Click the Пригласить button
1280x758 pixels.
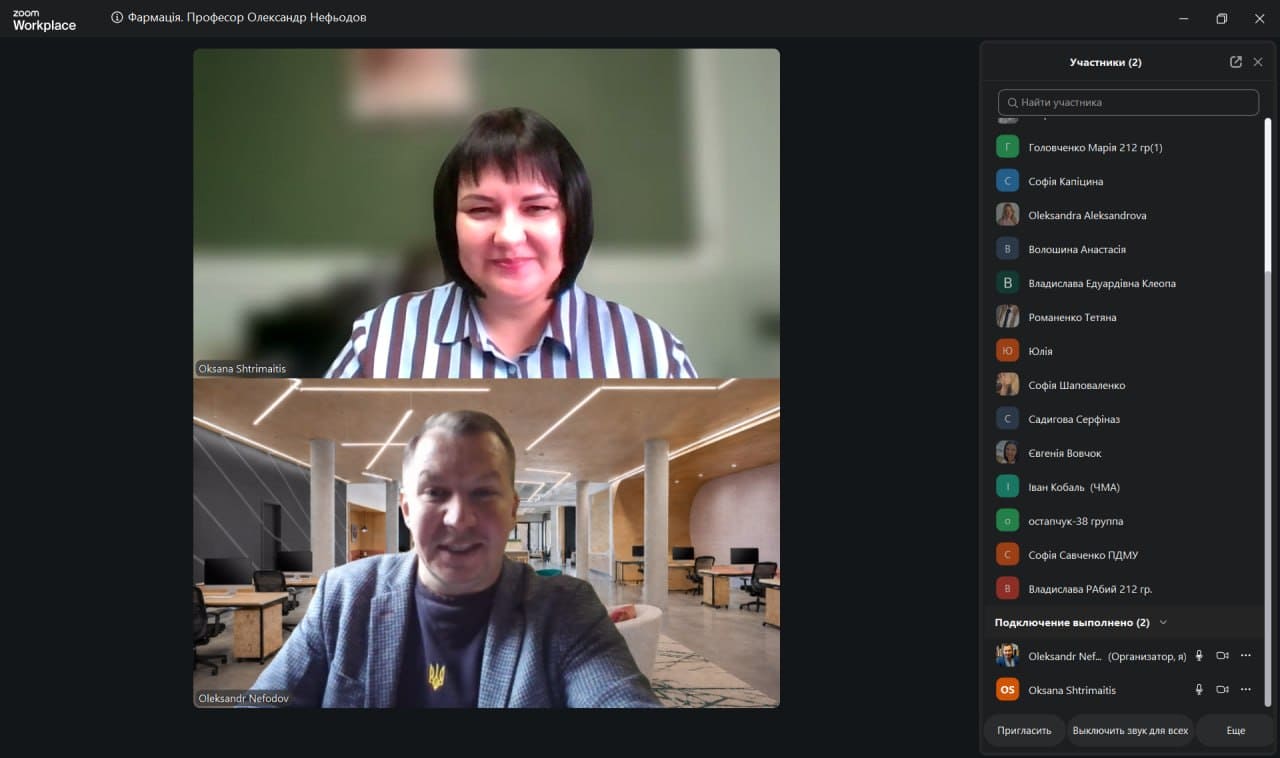tap(1024, 731)
